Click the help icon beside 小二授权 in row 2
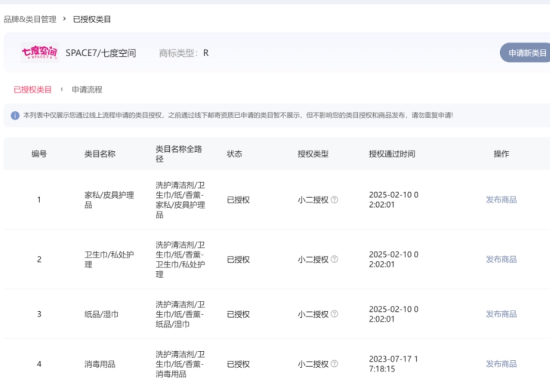The width and height of the screenshot is (550, 387). pyautogui.click(x=335, y=259)
